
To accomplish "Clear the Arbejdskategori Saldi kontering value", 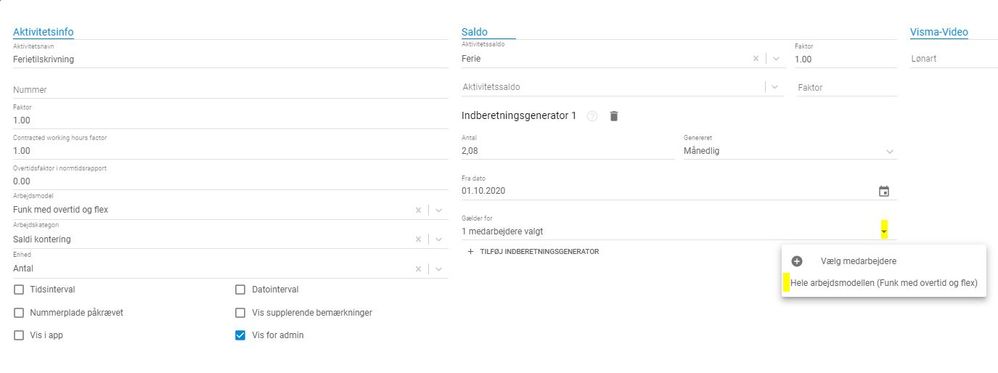I will click(418, 239).
